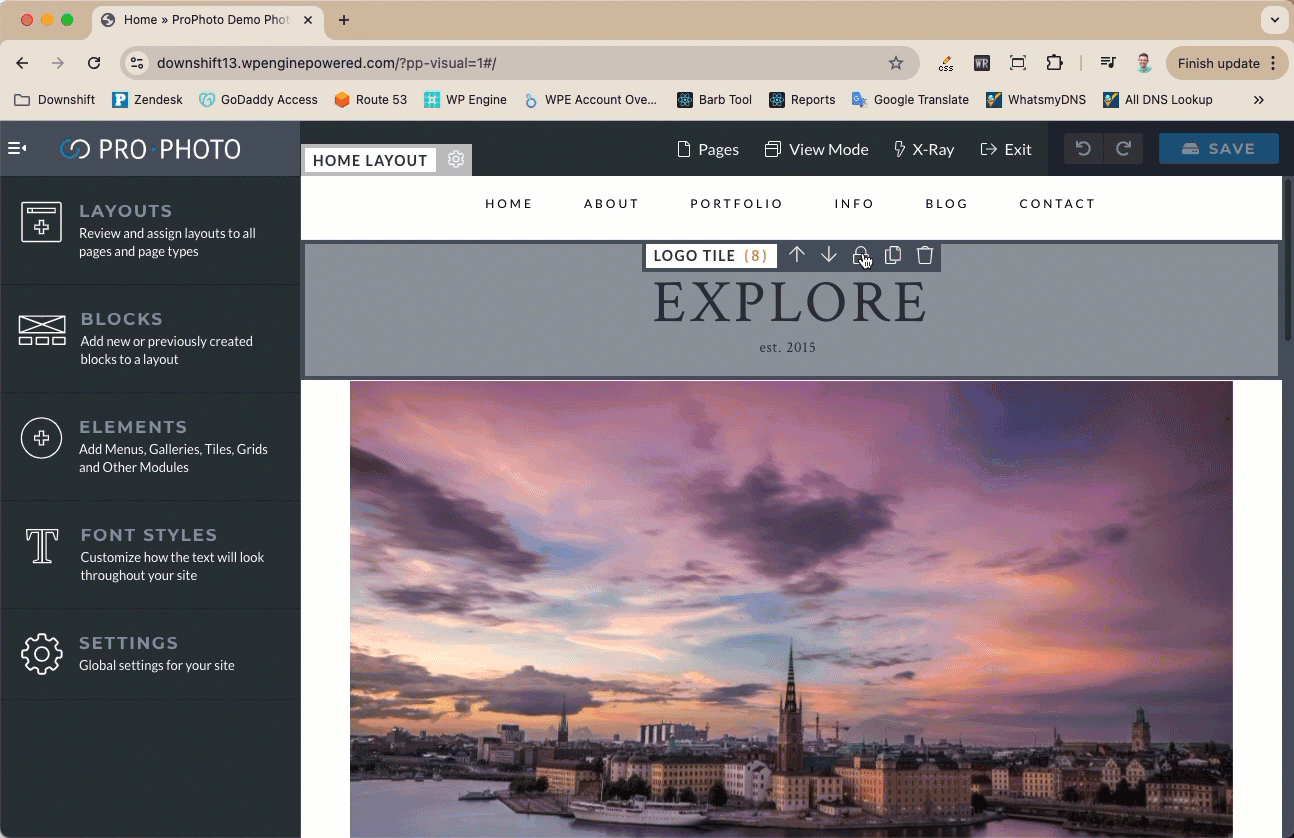
Task: Open the Google Translate bookmark
Action: click(x=910, y=99)
